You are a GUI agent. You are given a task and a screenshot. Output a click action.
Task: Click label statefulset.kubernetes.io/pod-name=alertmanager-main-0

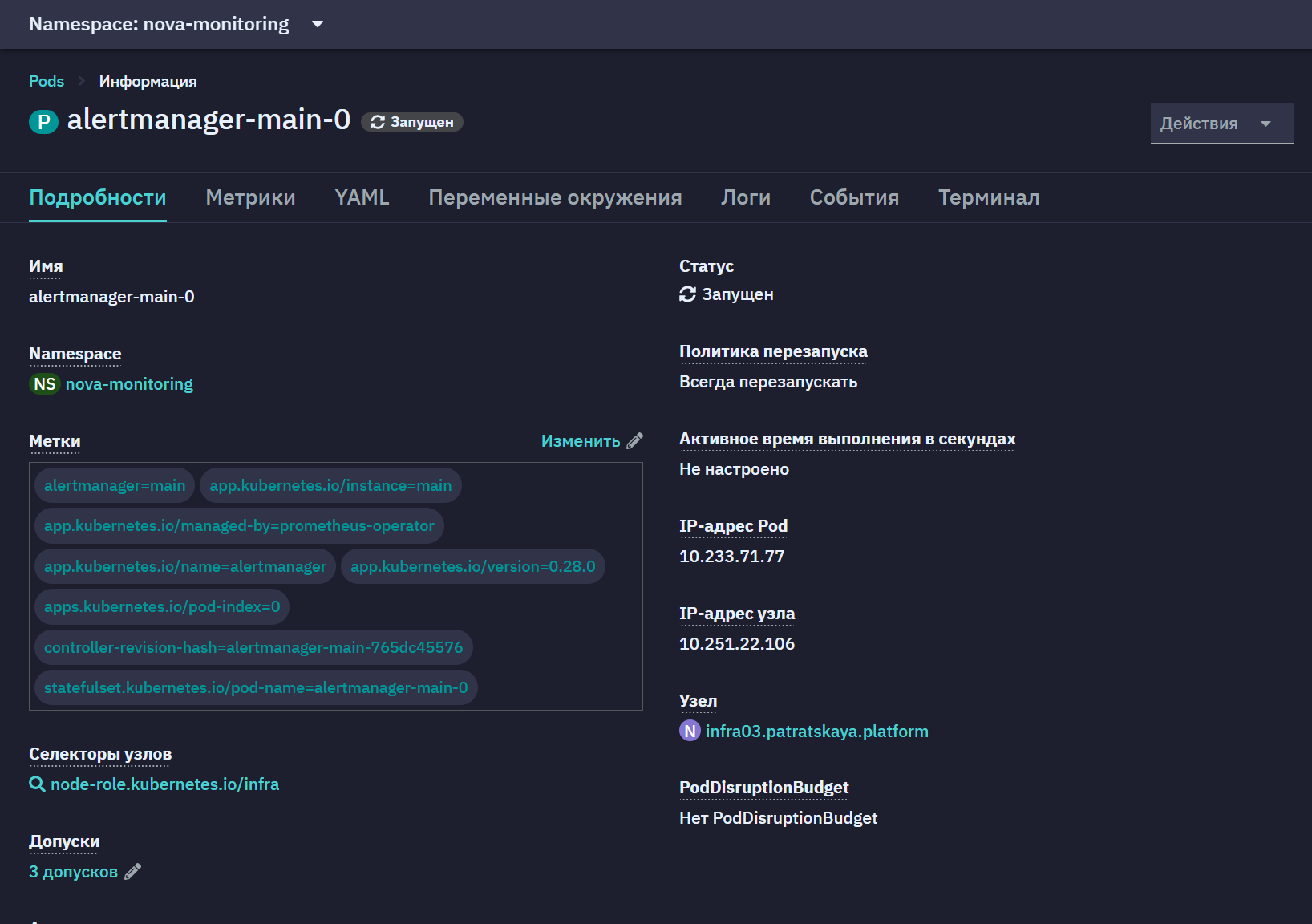(256, 687)
